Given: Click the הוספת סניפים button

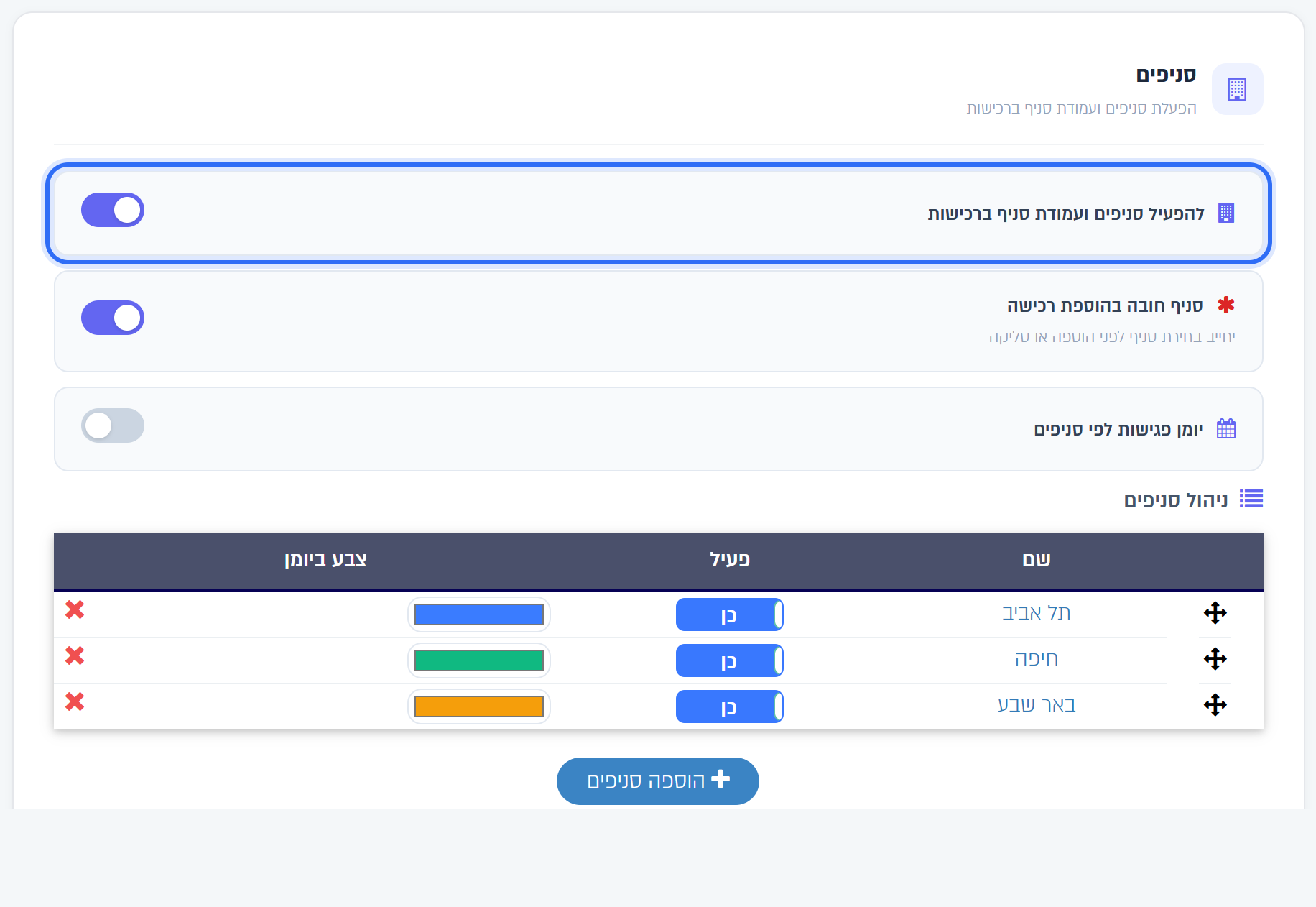Looking at the screenshot, I should [658, 781].
